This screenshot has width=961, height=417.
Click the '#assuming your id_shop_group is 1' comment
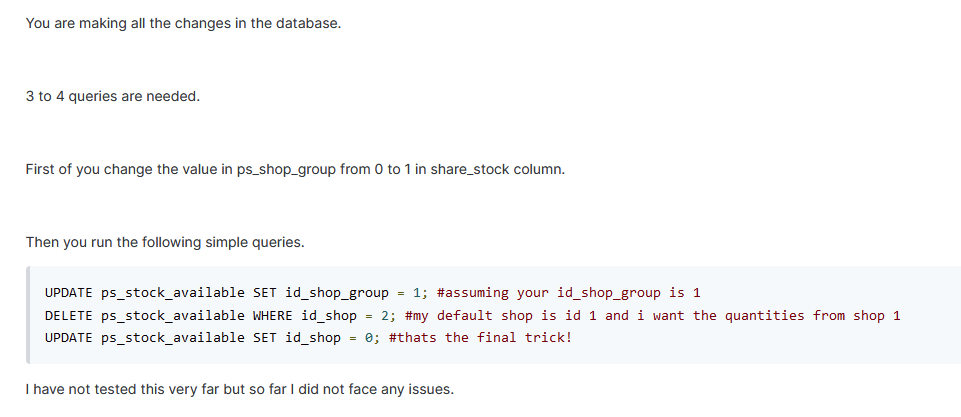(x=569, y=293)
